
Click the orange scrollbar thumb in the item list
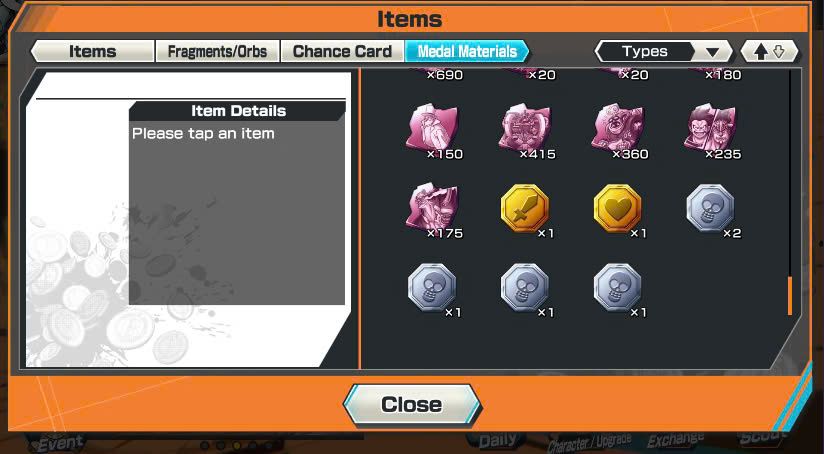click(x=789, y=296)
